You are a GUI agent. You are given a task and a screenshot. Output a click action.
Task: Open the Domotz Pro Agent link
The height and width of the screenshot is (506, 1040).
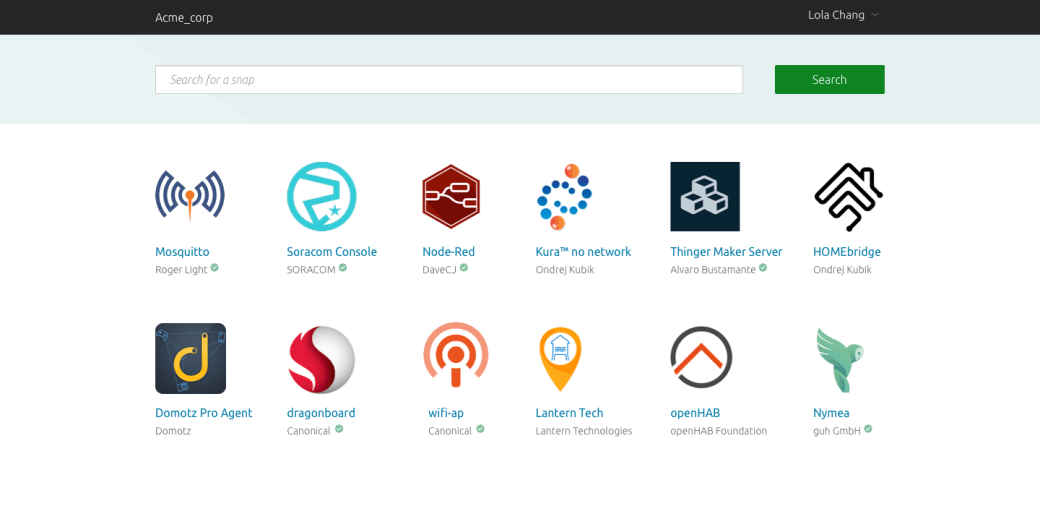(x=204, y=413)
